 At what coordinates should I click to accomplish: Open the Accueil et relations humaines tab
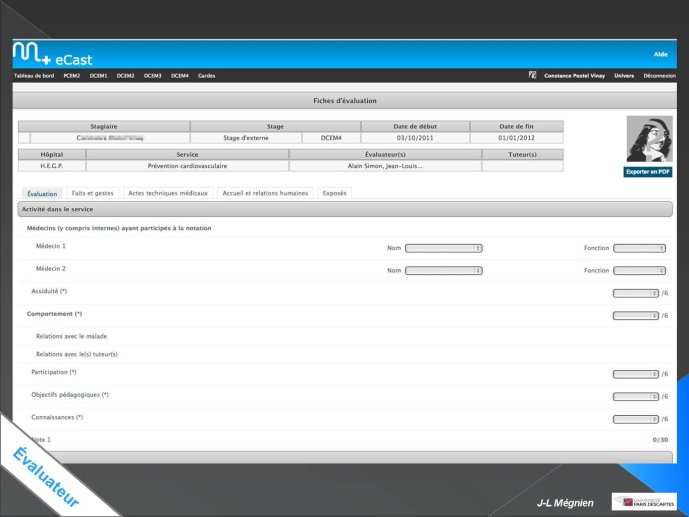click(265, 193)
